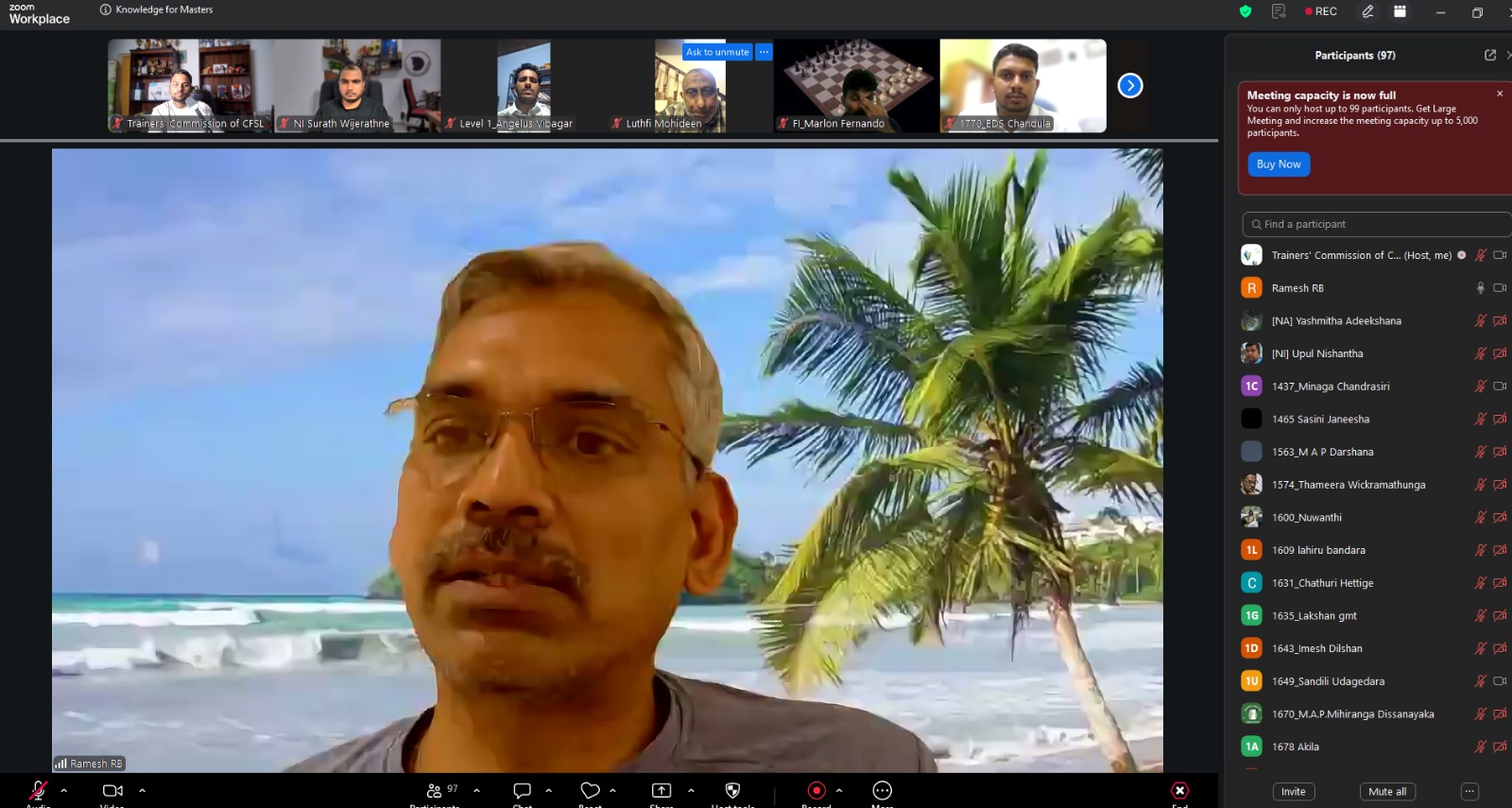Viewport: 1512px width, 808px height.
Task: Show next page of video thumbnails
Action: point(1130,86)
